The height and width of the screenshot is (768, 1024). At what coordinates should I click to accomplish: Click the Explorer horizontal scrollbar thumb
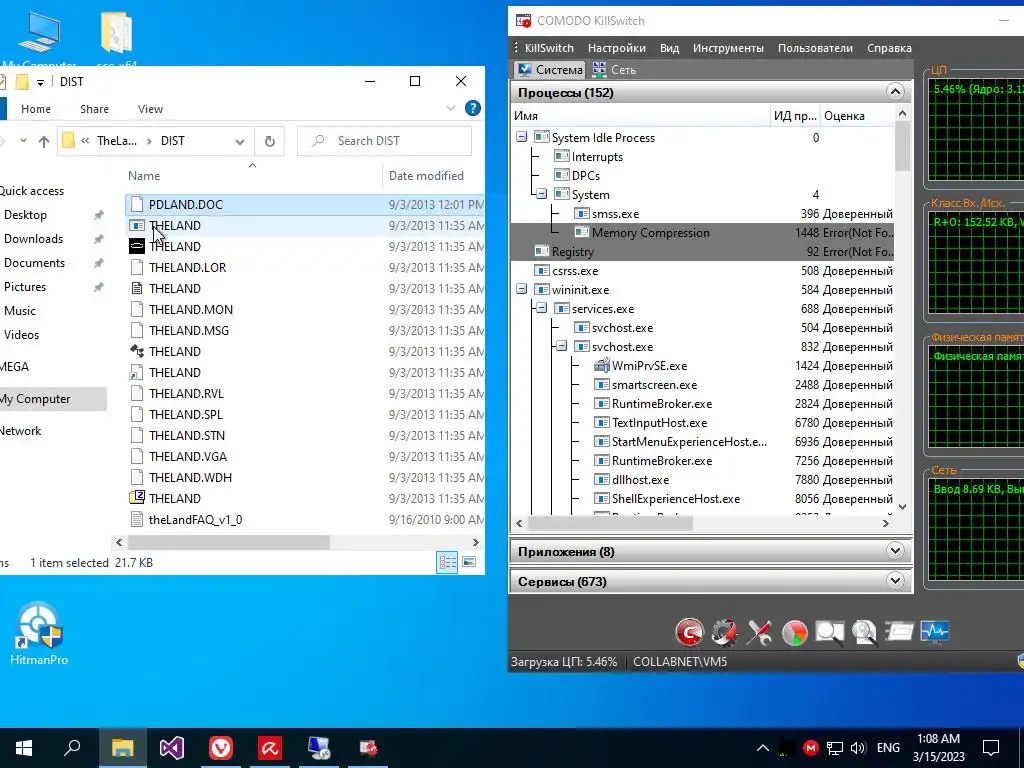pos(229,542)
